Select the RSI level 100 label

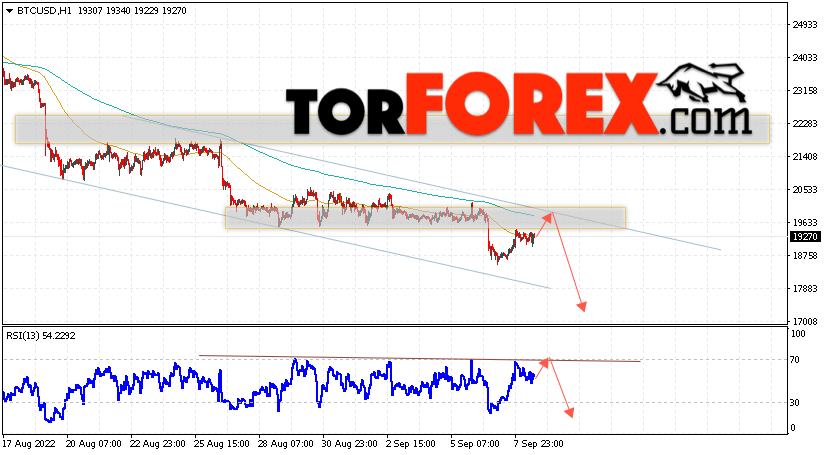point(798,334)
